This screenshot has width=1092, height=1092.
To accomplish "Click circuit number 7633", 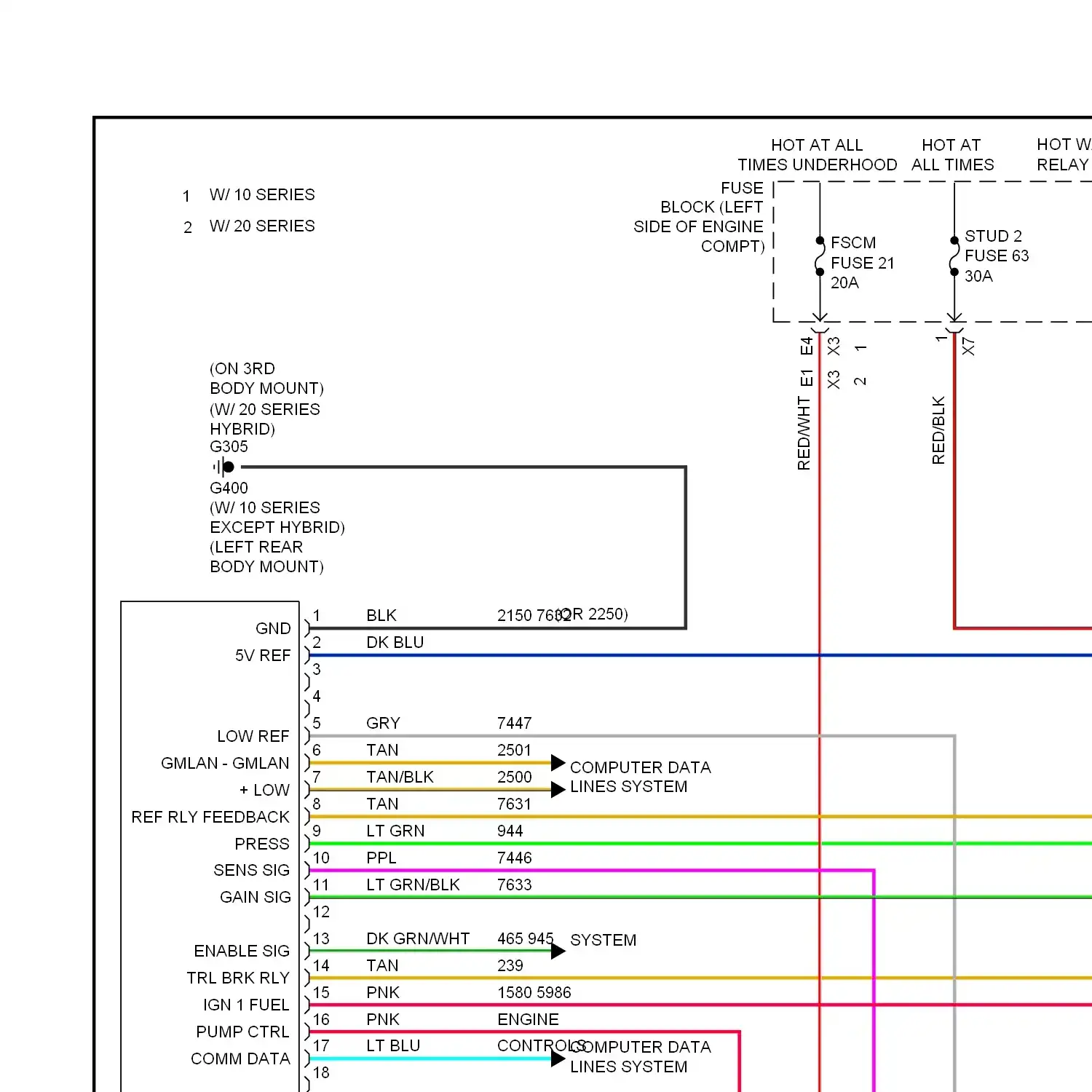I will click(x=515, y=885).
